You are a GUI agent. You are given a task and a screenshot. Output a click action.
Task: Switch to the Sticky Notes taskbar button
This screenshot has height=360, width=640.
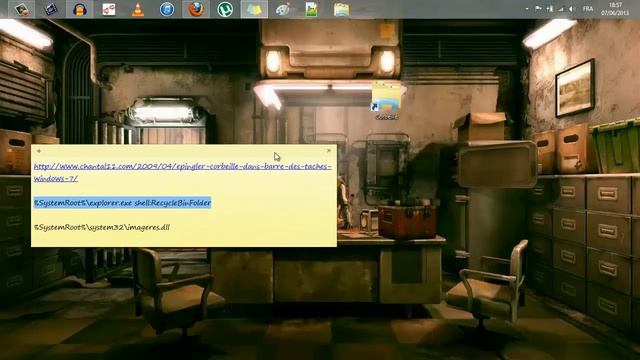(x=254, y=9)
